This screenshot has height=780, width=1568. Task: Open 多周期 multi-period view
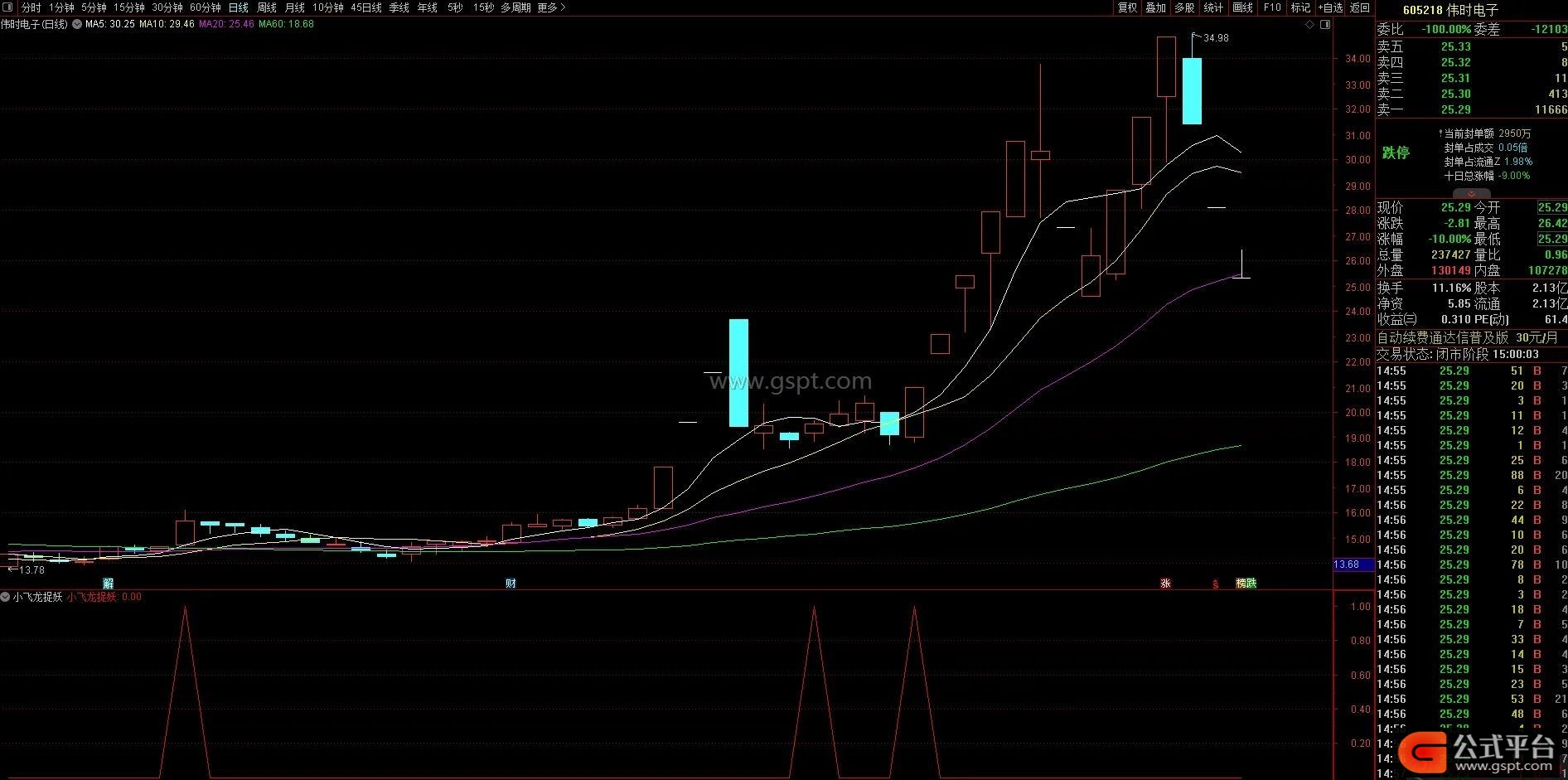(515, 7)
